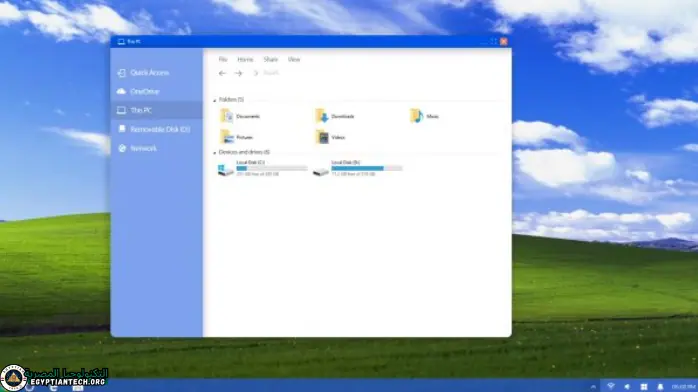Select the Downloads folder icon
Screen dimensions: 698x392
[322, 116]
